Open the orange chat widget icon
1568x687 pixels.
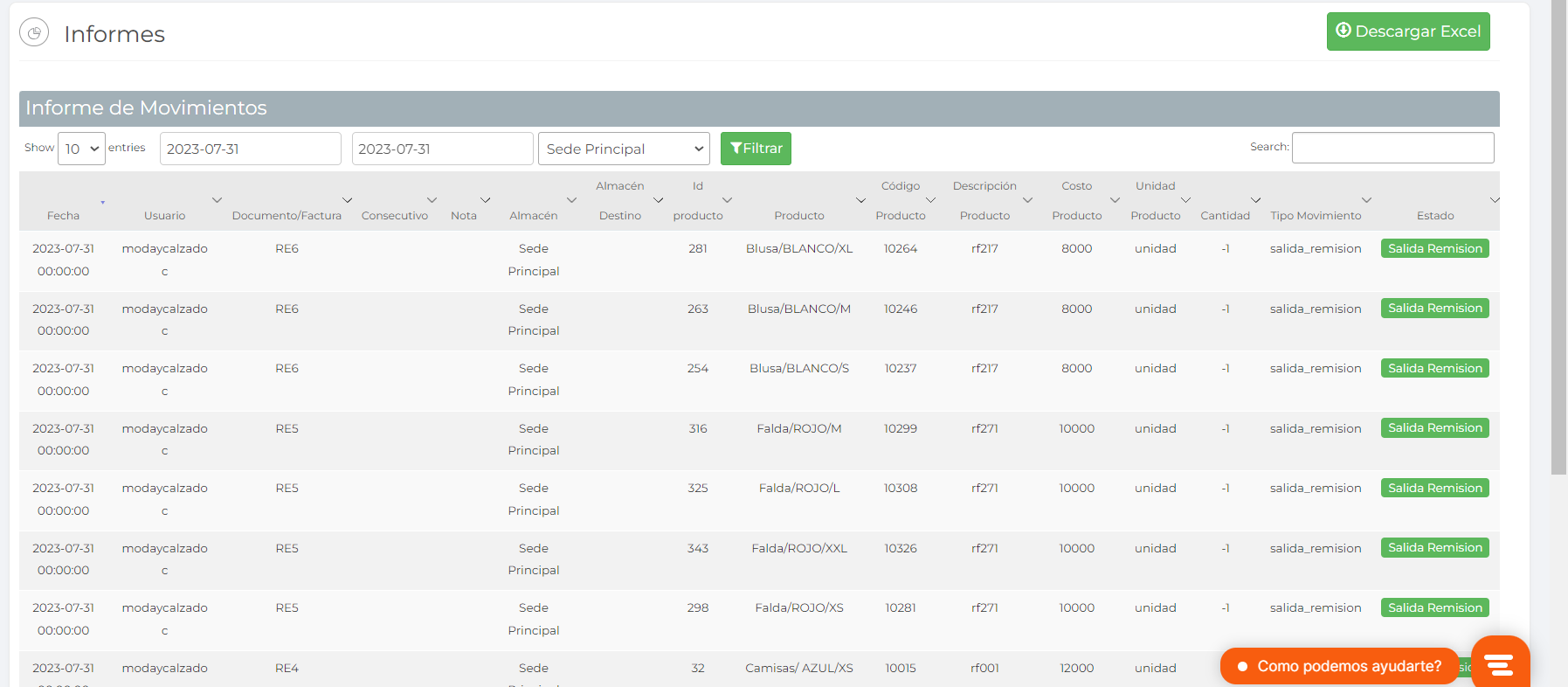coord(1500,663)
